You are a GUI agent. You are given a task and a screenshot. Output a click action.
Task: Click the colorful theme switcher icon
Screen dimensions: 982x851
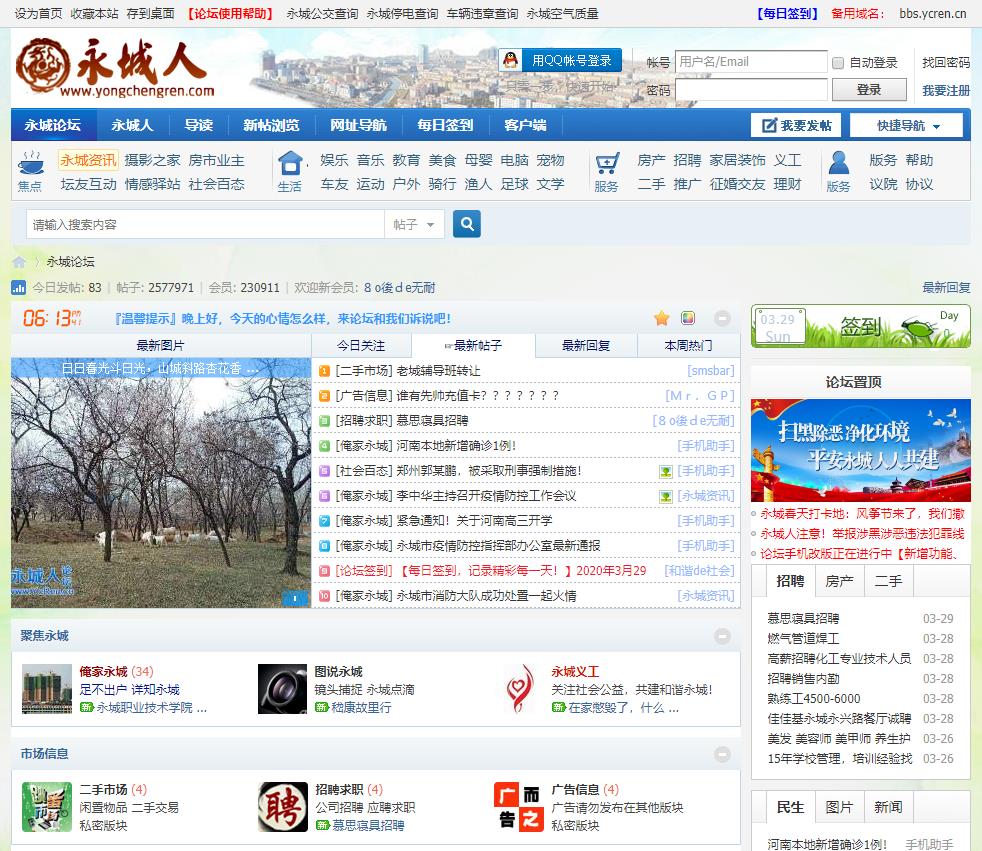pyautogui.click(x=688, y=318)
